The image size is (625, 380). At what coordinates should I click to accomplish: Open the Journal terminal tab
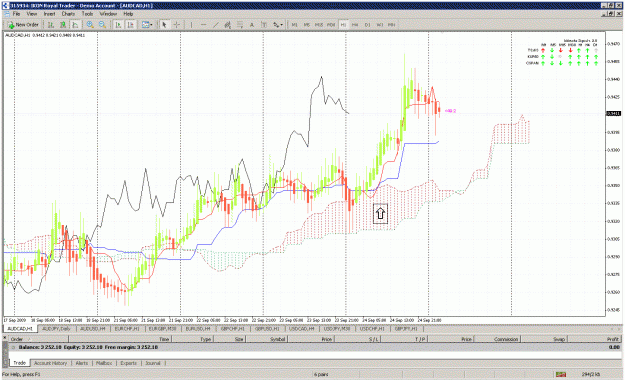(153, 363)
